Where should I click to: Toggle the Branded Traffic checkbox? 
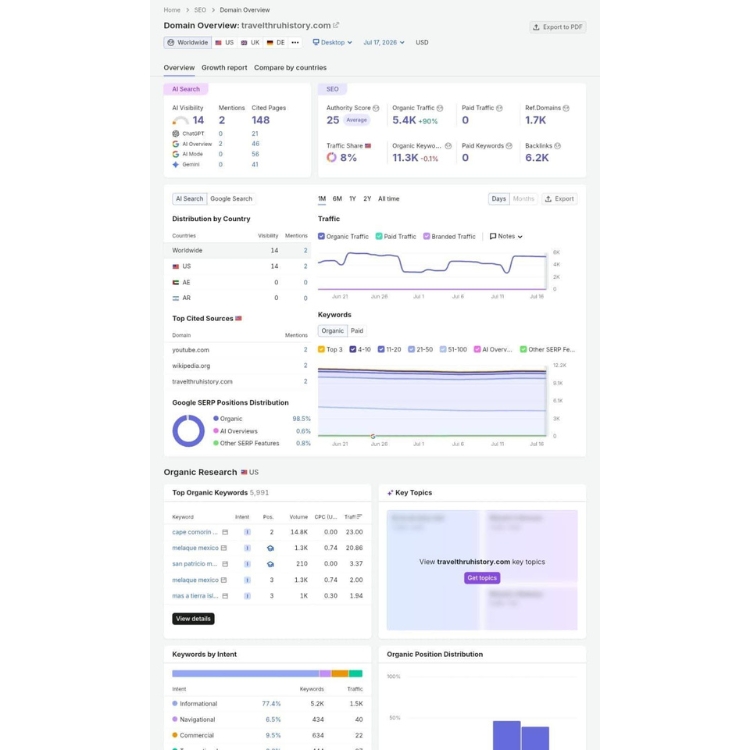[x=427, y=236]
